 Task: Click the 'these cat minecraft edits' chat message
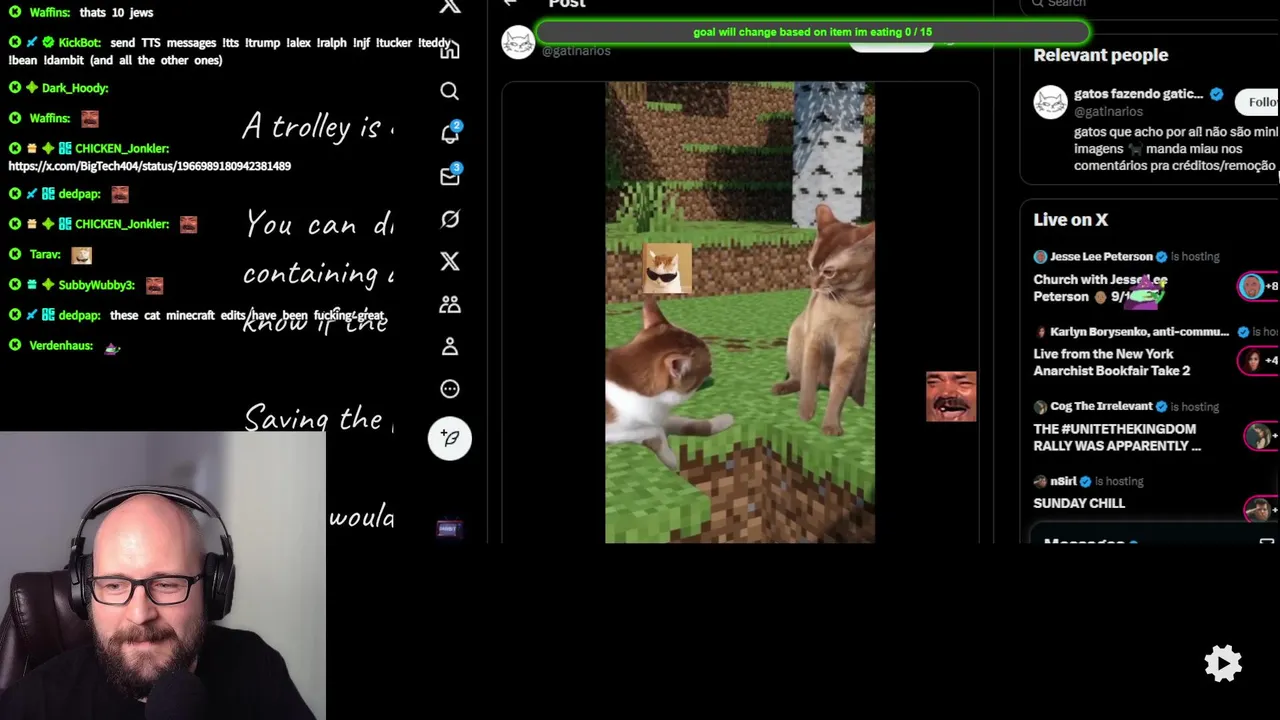coord(248,315)
